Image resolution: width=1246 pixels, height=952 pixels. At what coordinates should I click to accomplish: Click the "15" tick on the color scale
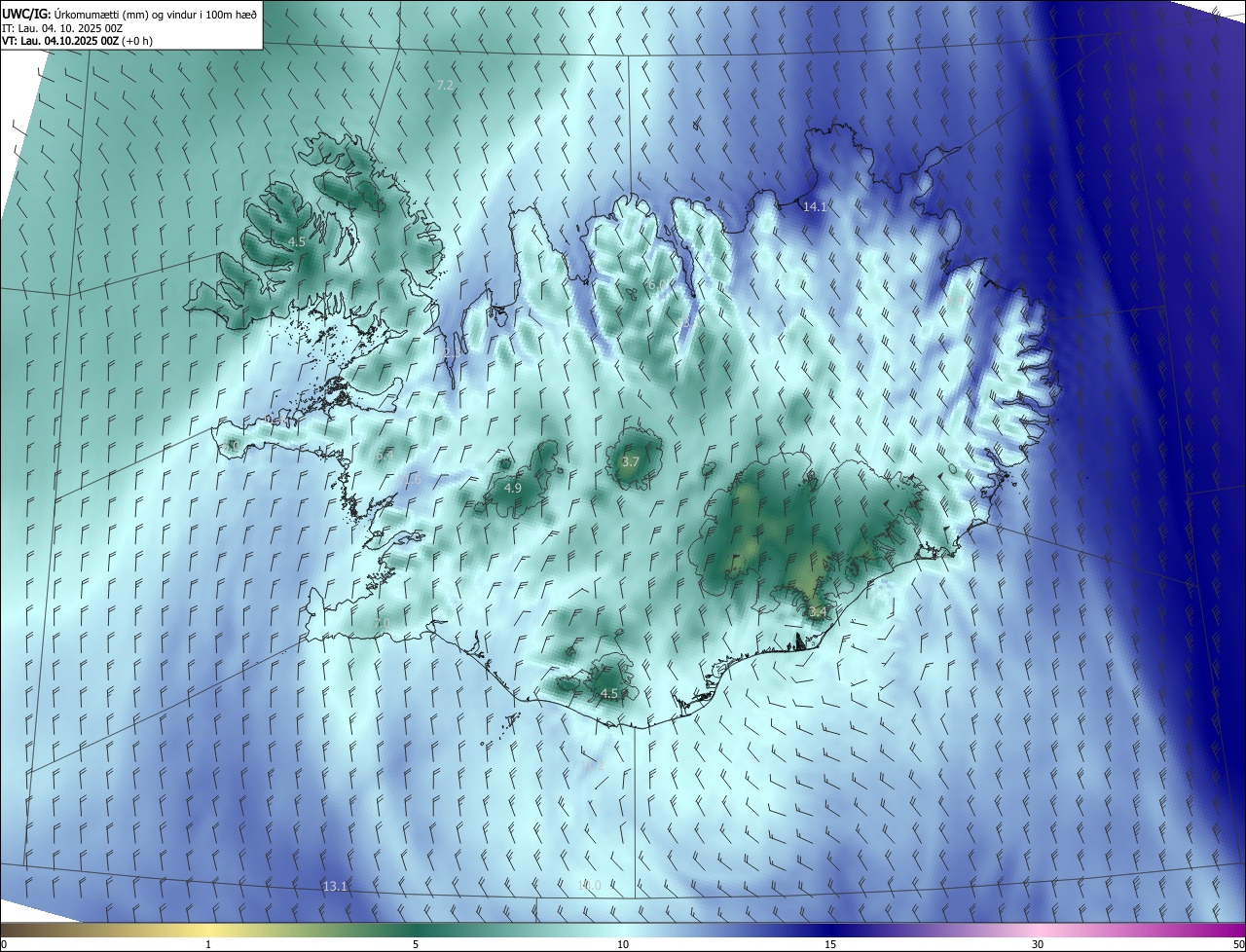click(x=830, y=944)
